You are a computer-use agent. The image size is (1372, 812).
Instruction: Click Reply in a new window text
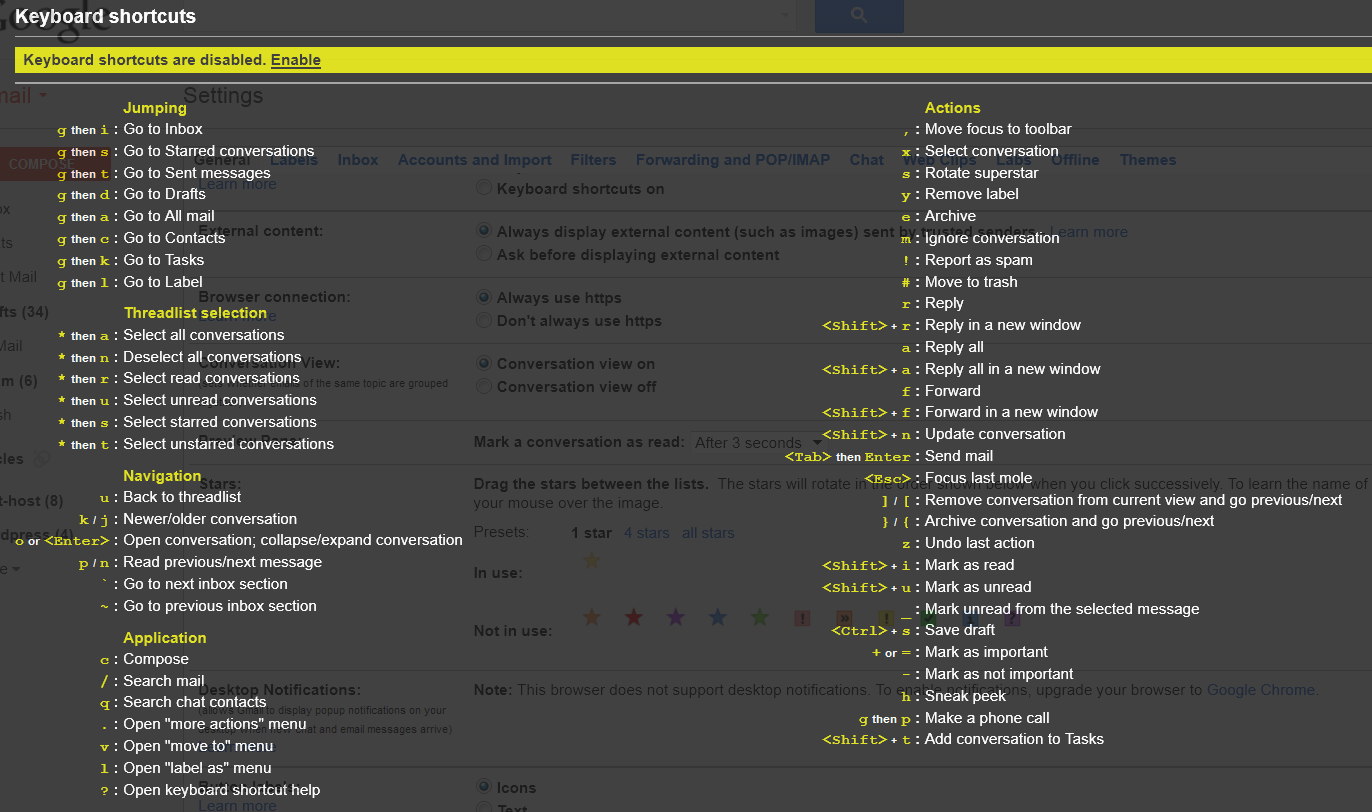pos(1003,325)
